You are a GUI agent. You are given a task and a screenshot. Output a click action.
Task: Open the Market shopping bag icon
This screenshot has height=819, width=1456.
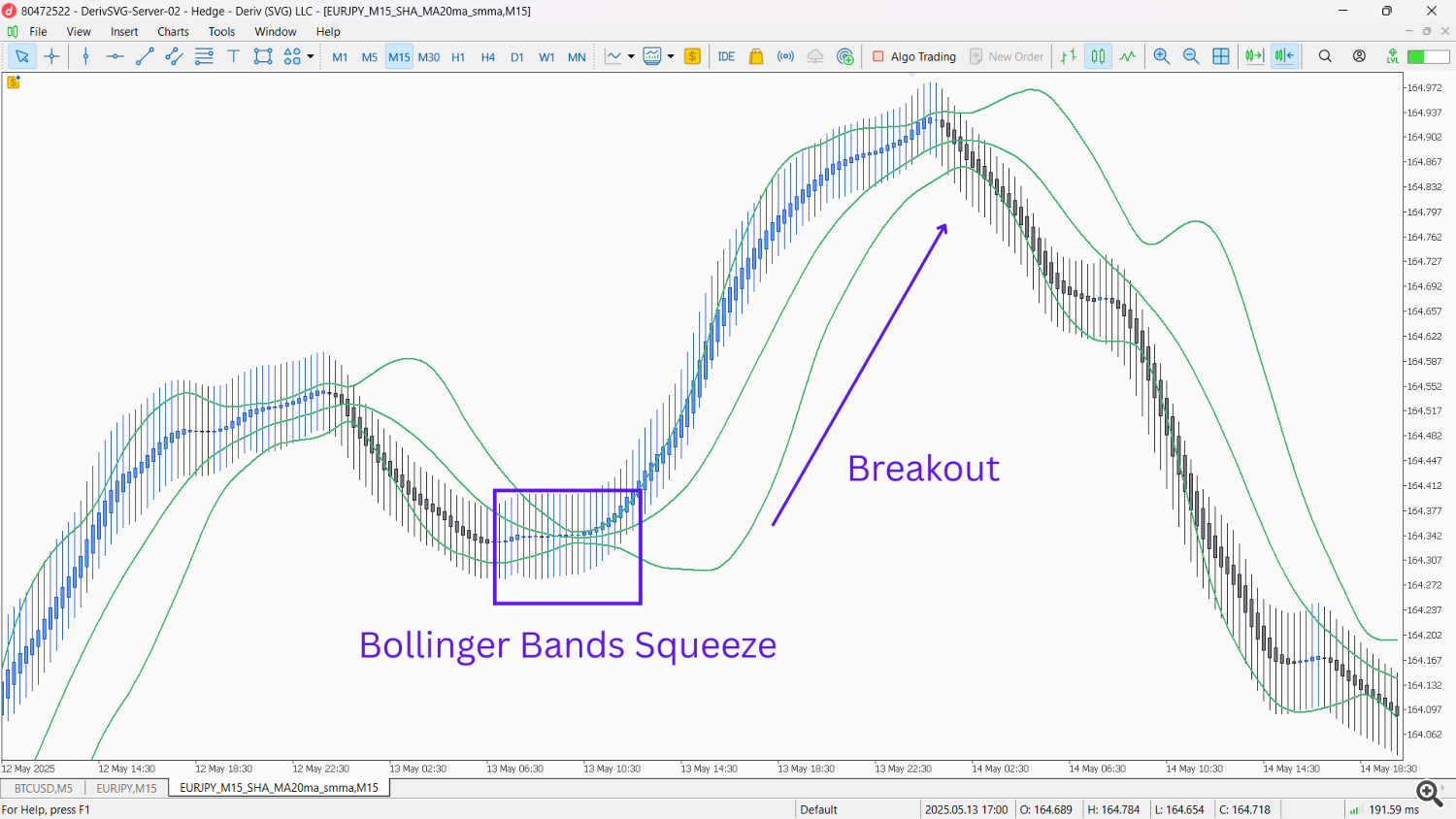(756, 56)
